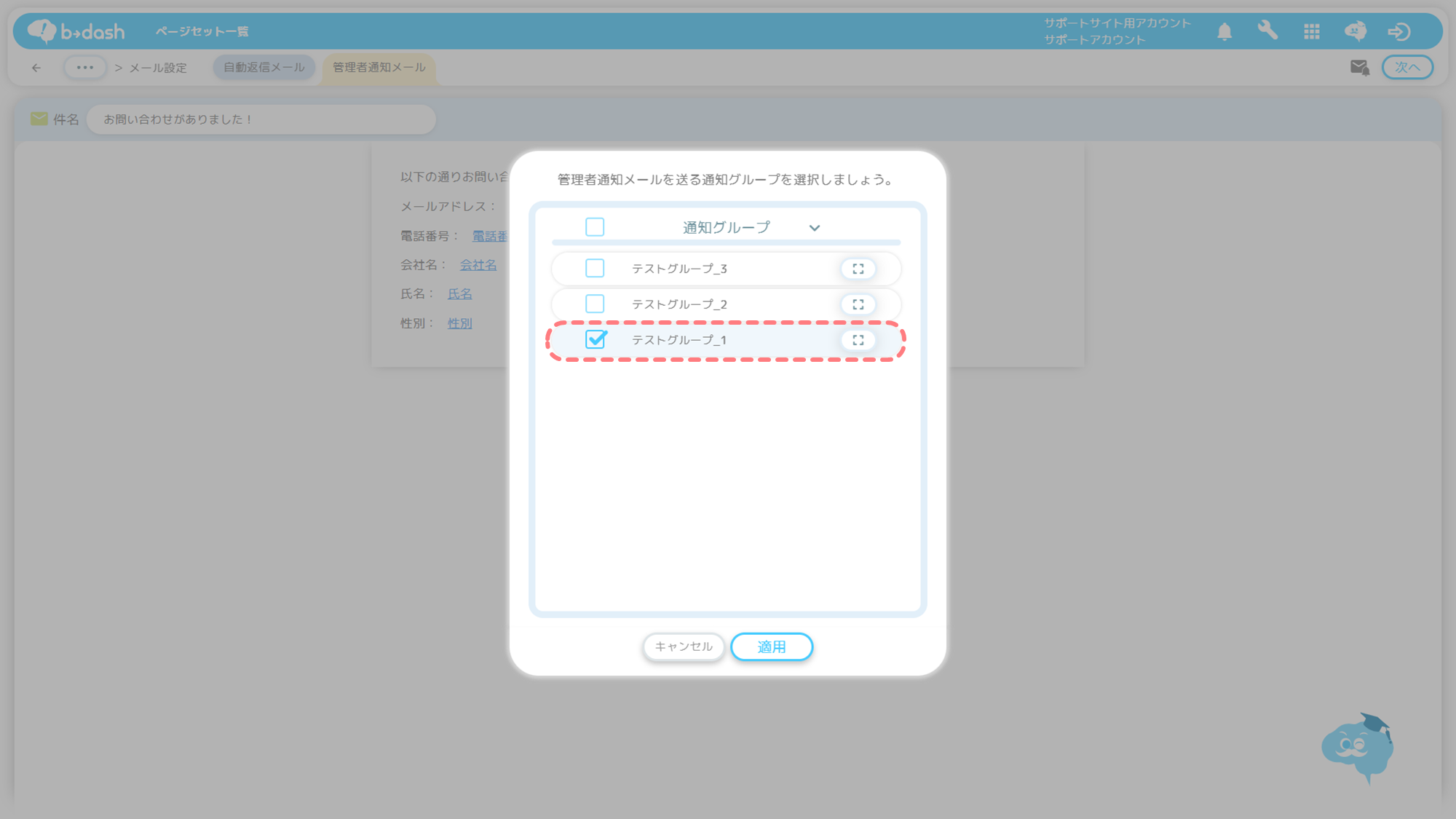Screen dimensions: 1456x819
Task: Click the logout arrow icon
Action: pos(1398,31)
